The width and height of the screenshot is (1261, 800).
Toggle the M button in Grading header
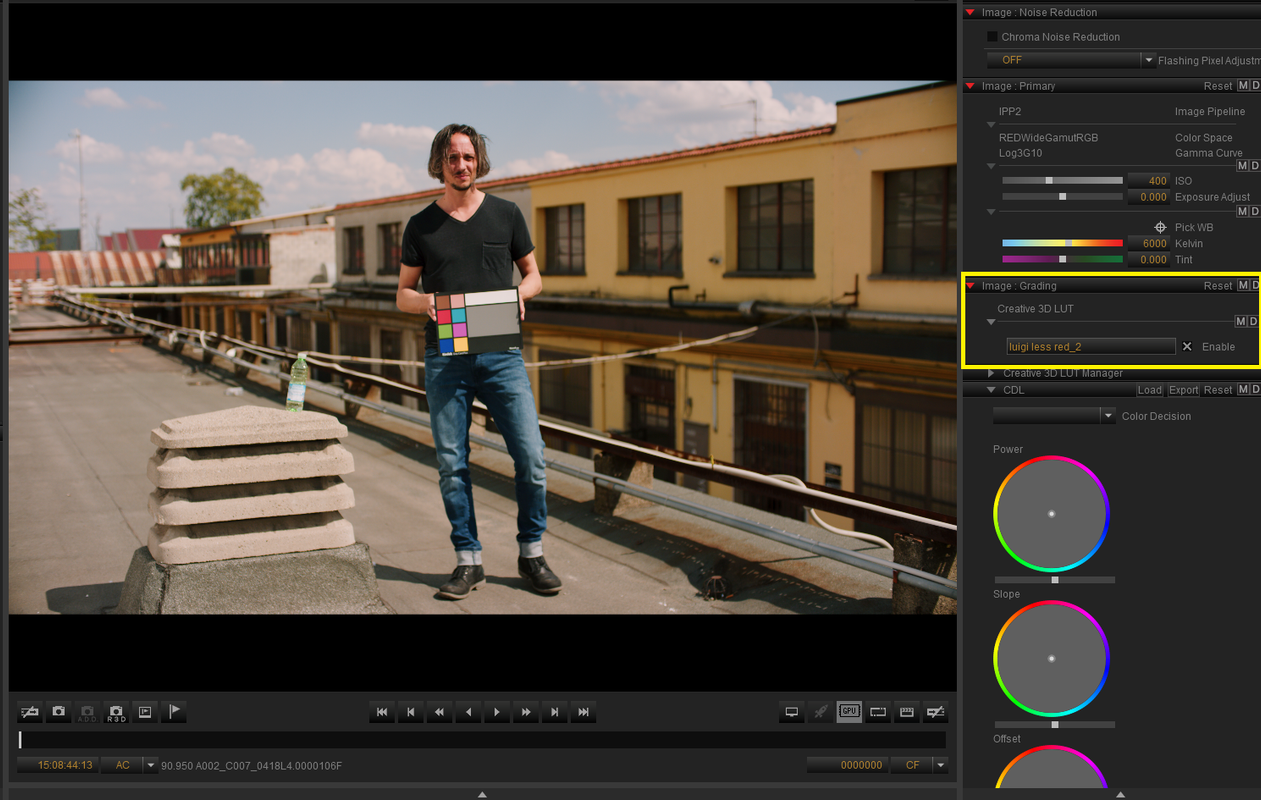1243,286
